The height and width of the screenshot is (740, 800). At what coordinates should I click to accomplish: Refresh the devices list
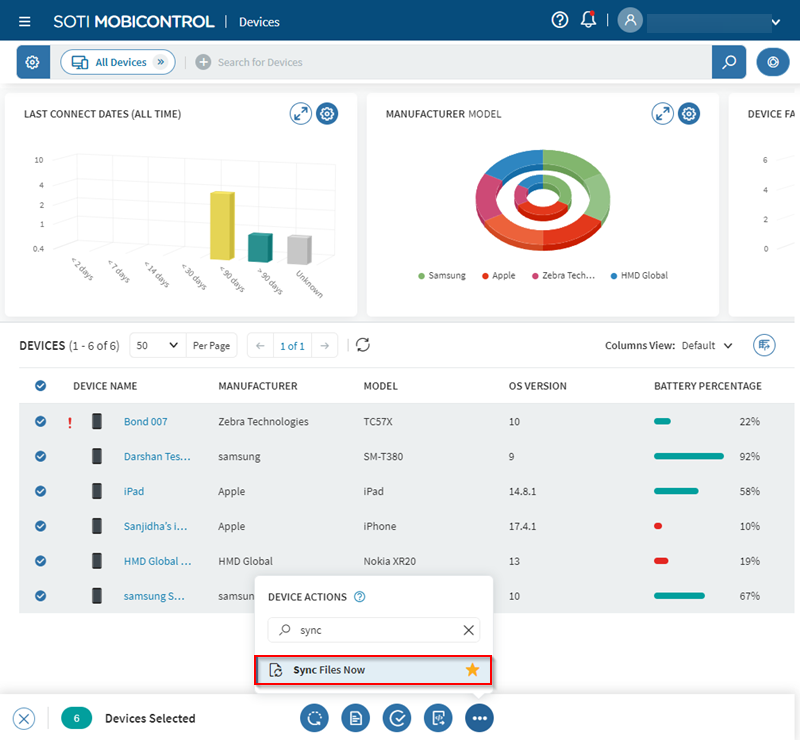pyautogui.click(x=363, y=345)
